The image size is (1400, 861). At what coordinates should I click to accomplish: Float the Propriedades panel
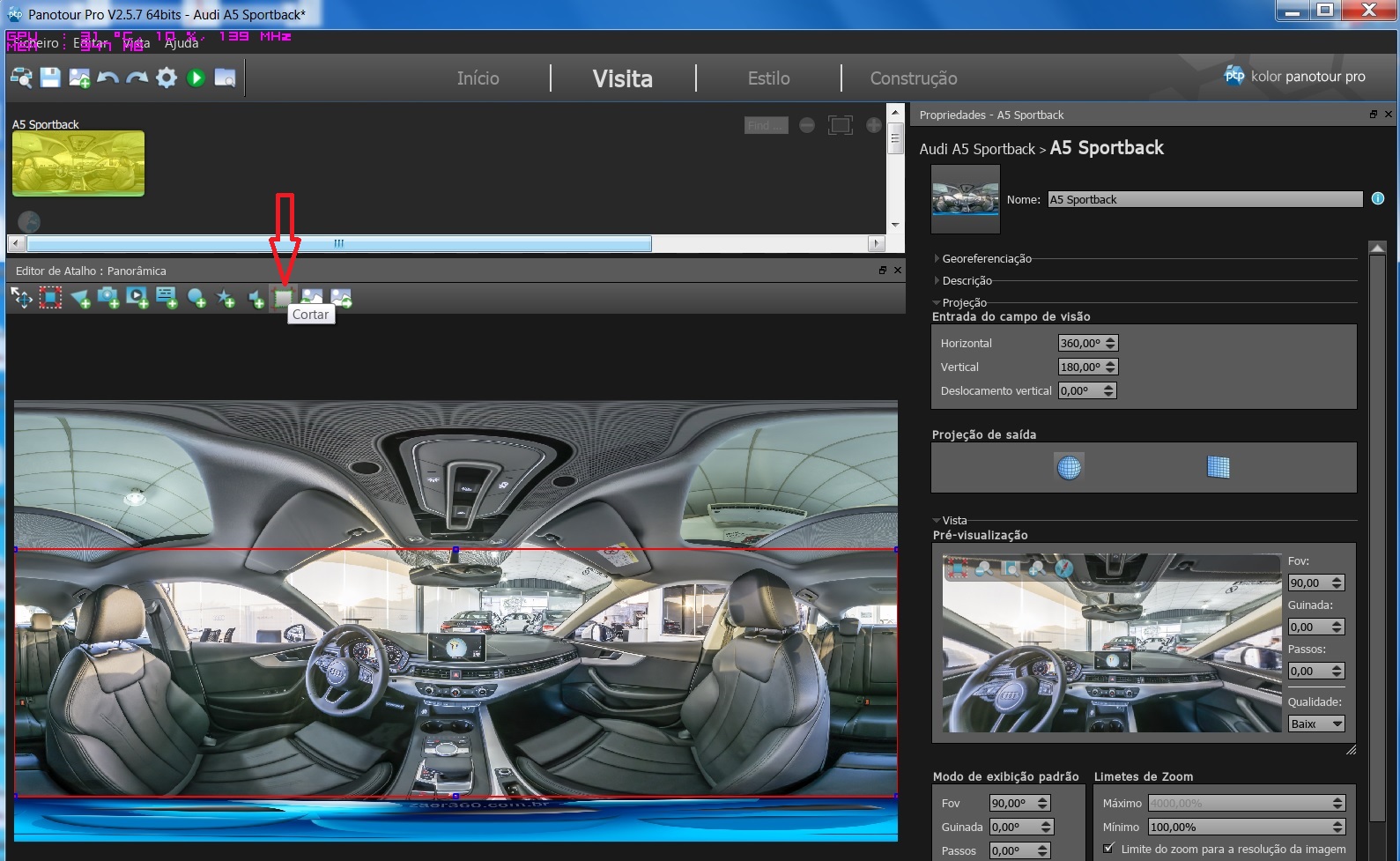pos(1373,115)
